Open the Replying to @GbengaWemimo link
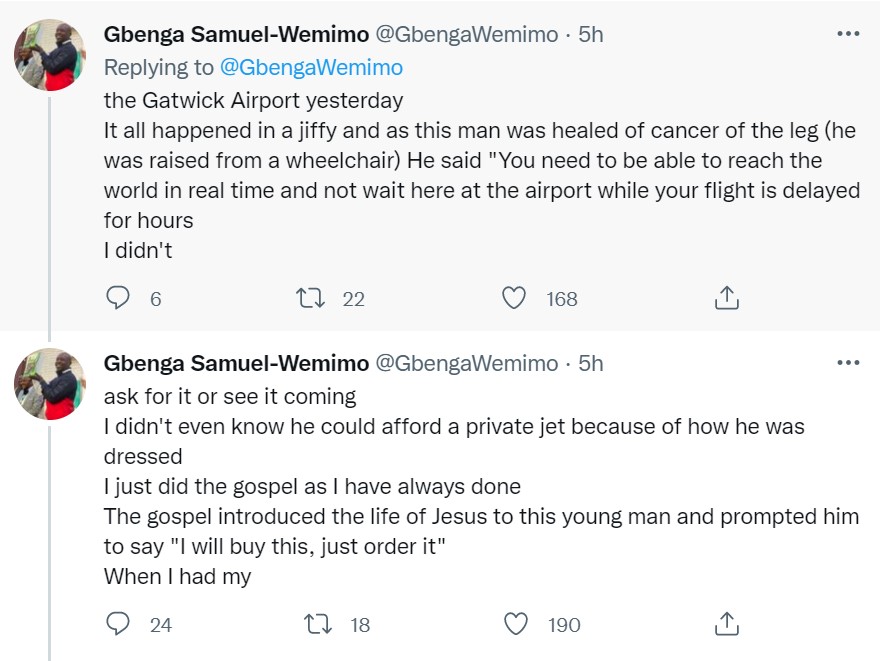 point(311,67)
